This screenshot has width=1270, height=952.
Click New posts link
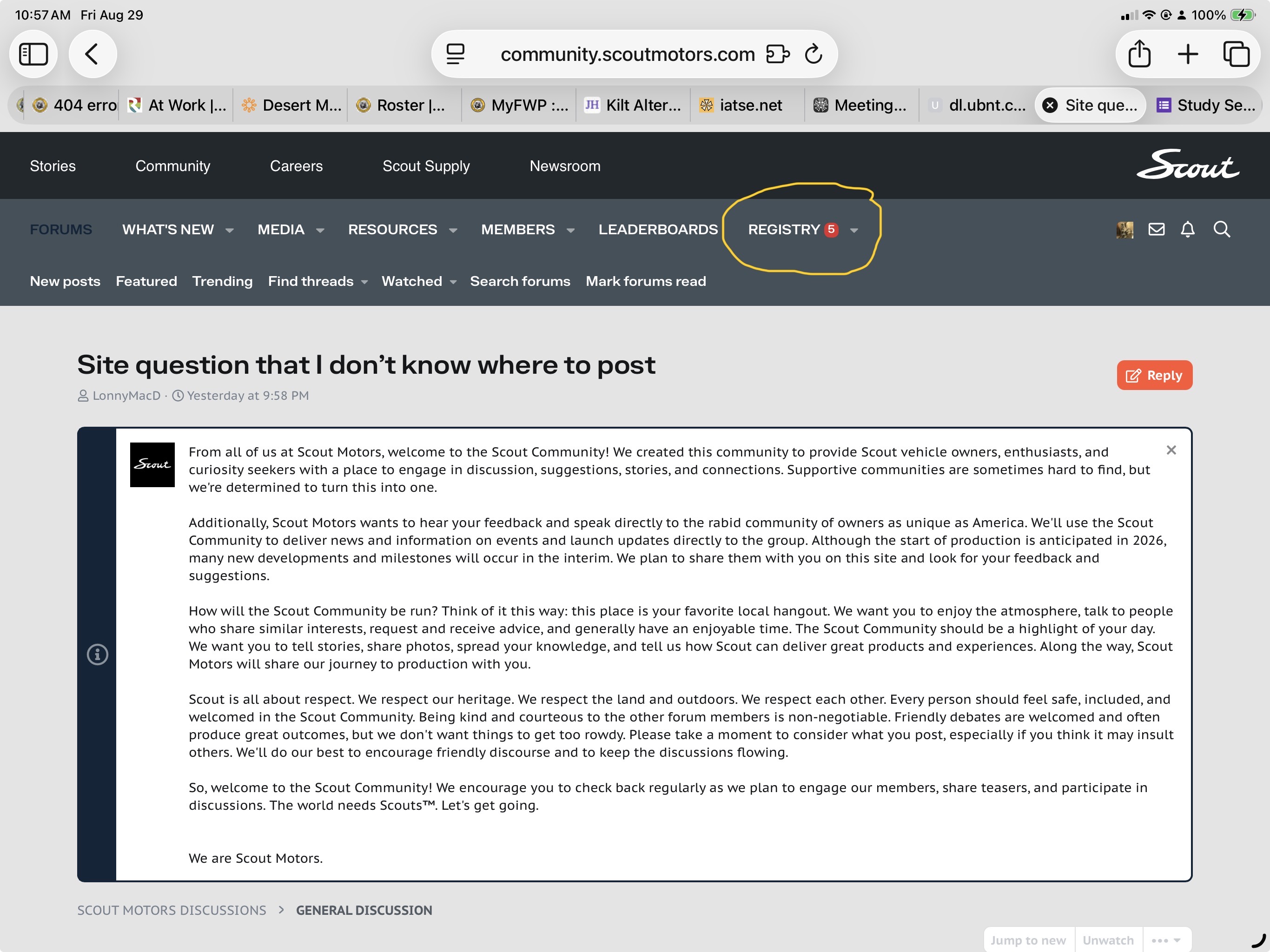pyautogui.click(x=65, y=281)
